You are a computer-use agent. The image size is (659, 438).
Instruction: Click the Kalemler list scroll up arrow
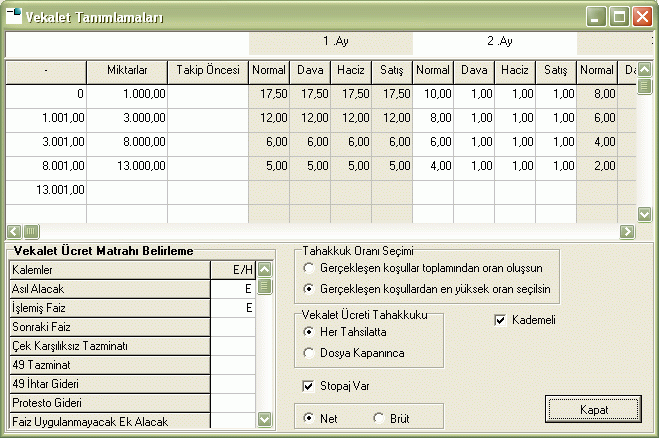pos(264,269)
